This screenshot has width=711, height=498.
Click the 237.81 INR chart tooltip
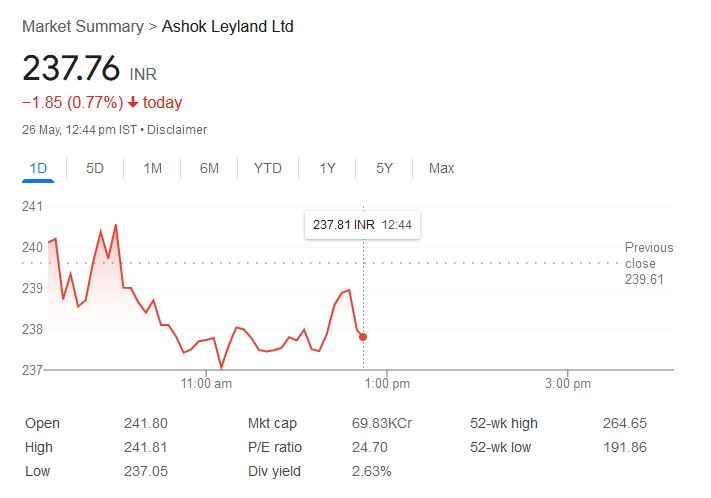click(x=362, y=225)
